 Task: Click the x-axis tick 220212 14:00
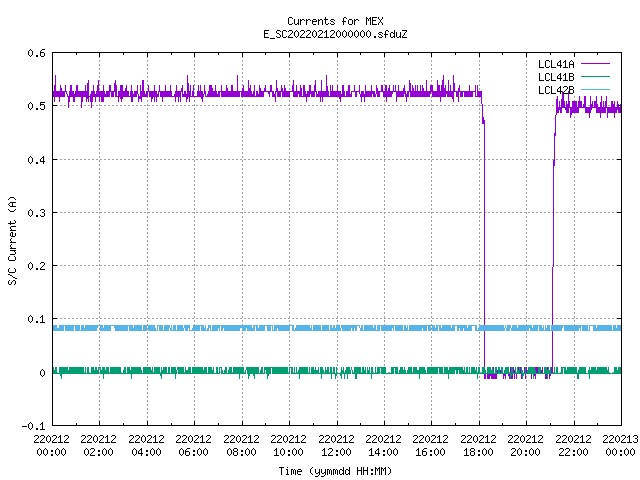[383, 445]
